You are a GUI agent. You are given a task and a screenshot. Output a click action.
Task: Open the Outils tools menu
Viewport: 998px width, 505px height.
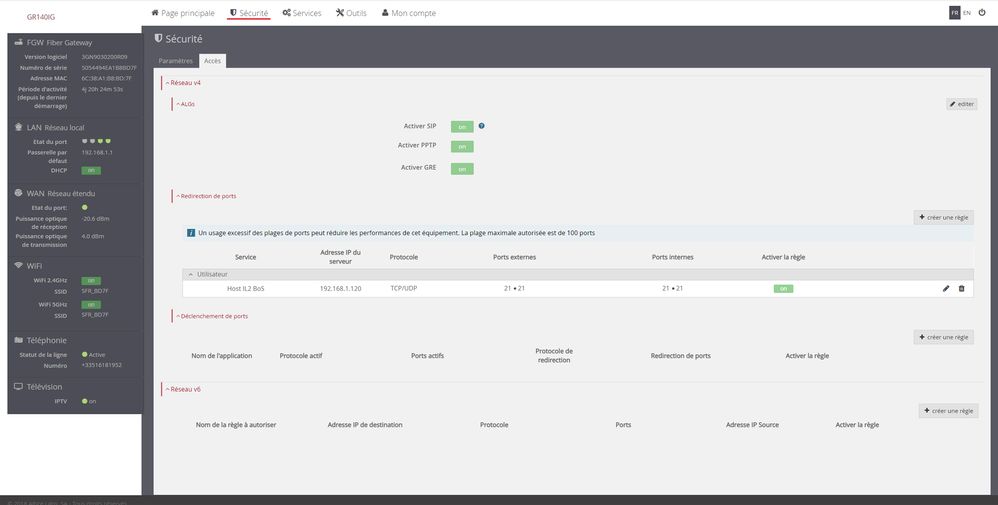tap(351, 13)
